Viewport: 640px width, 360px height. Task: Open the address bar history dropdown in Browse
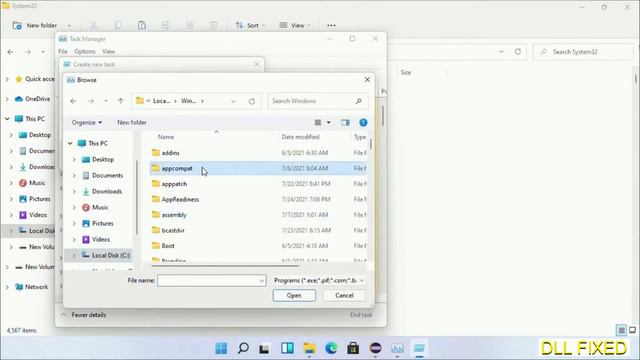233,101
